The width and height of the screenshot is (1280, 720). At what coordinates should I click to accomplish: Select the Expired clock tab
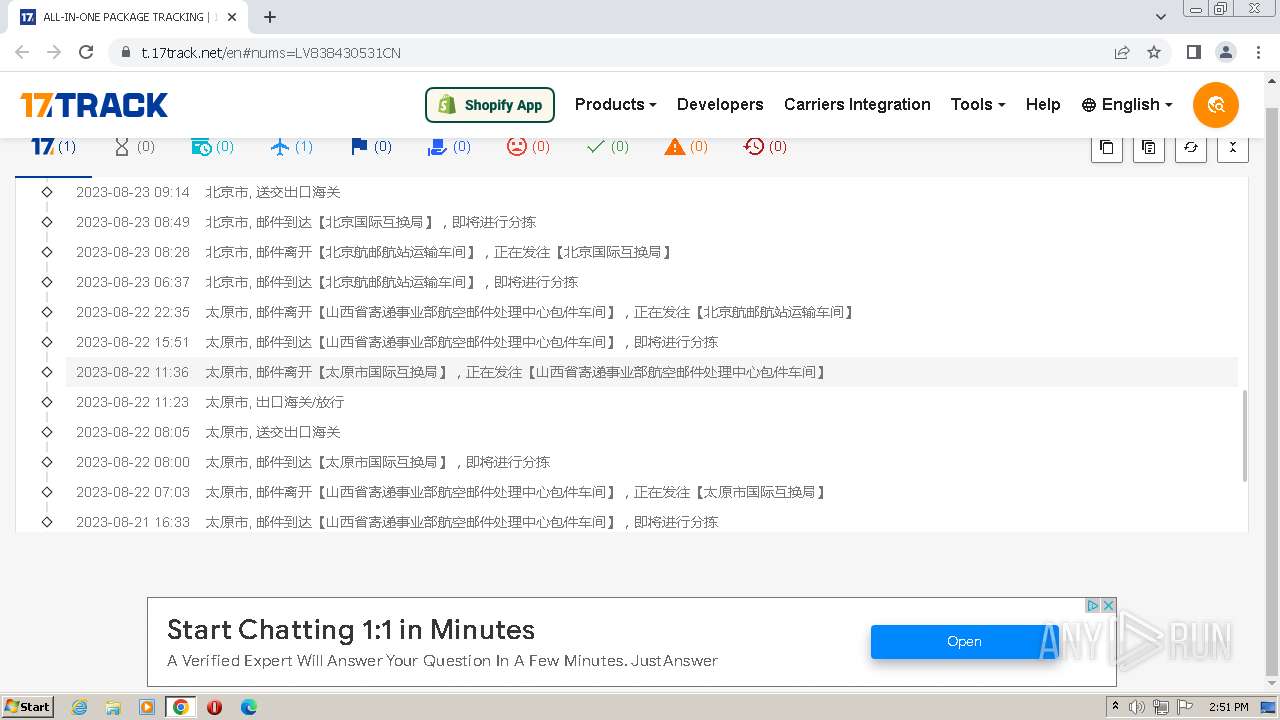tap(765, 146)
